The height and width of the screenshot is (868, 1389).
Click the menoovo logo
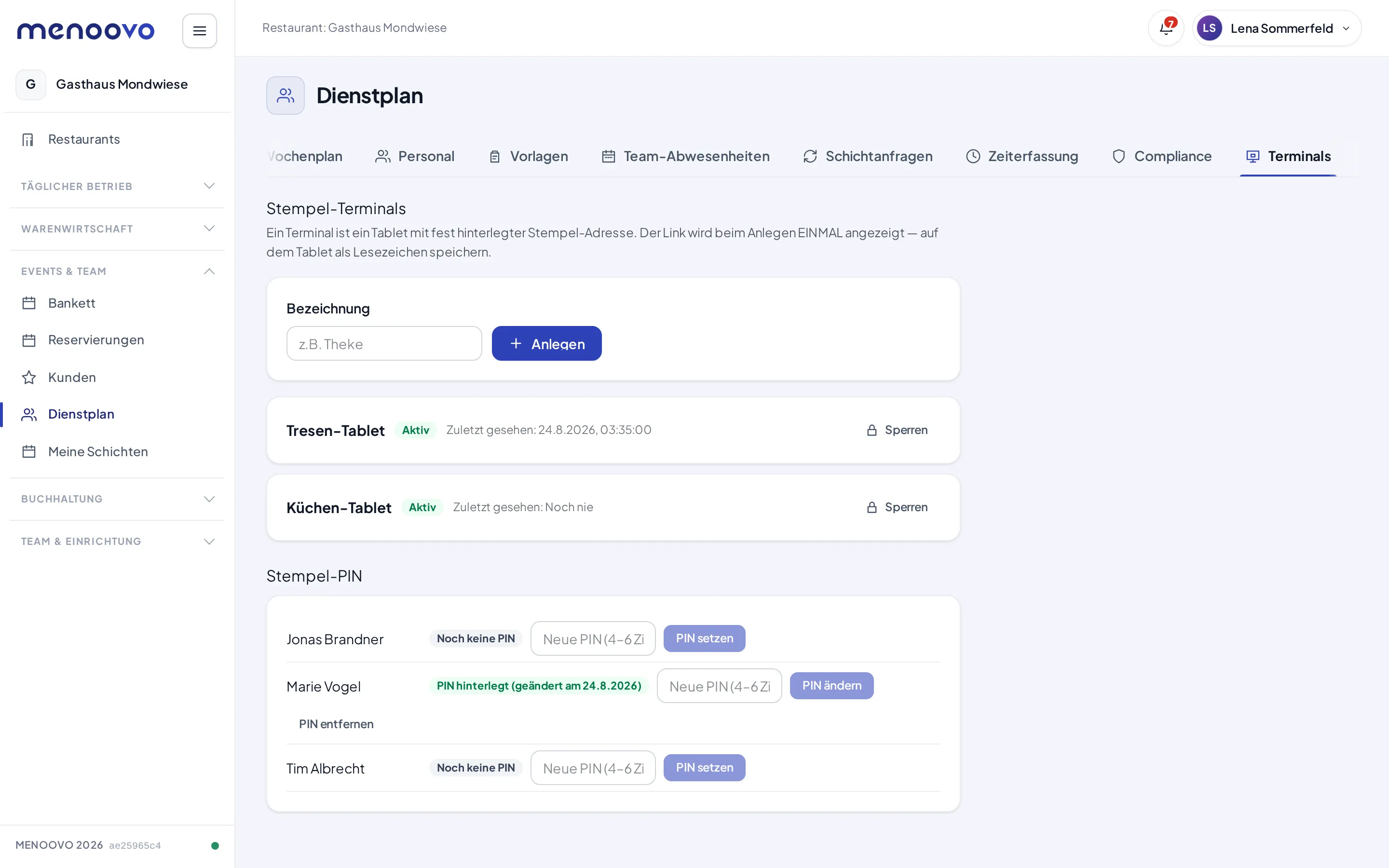[x=85, y=31]
